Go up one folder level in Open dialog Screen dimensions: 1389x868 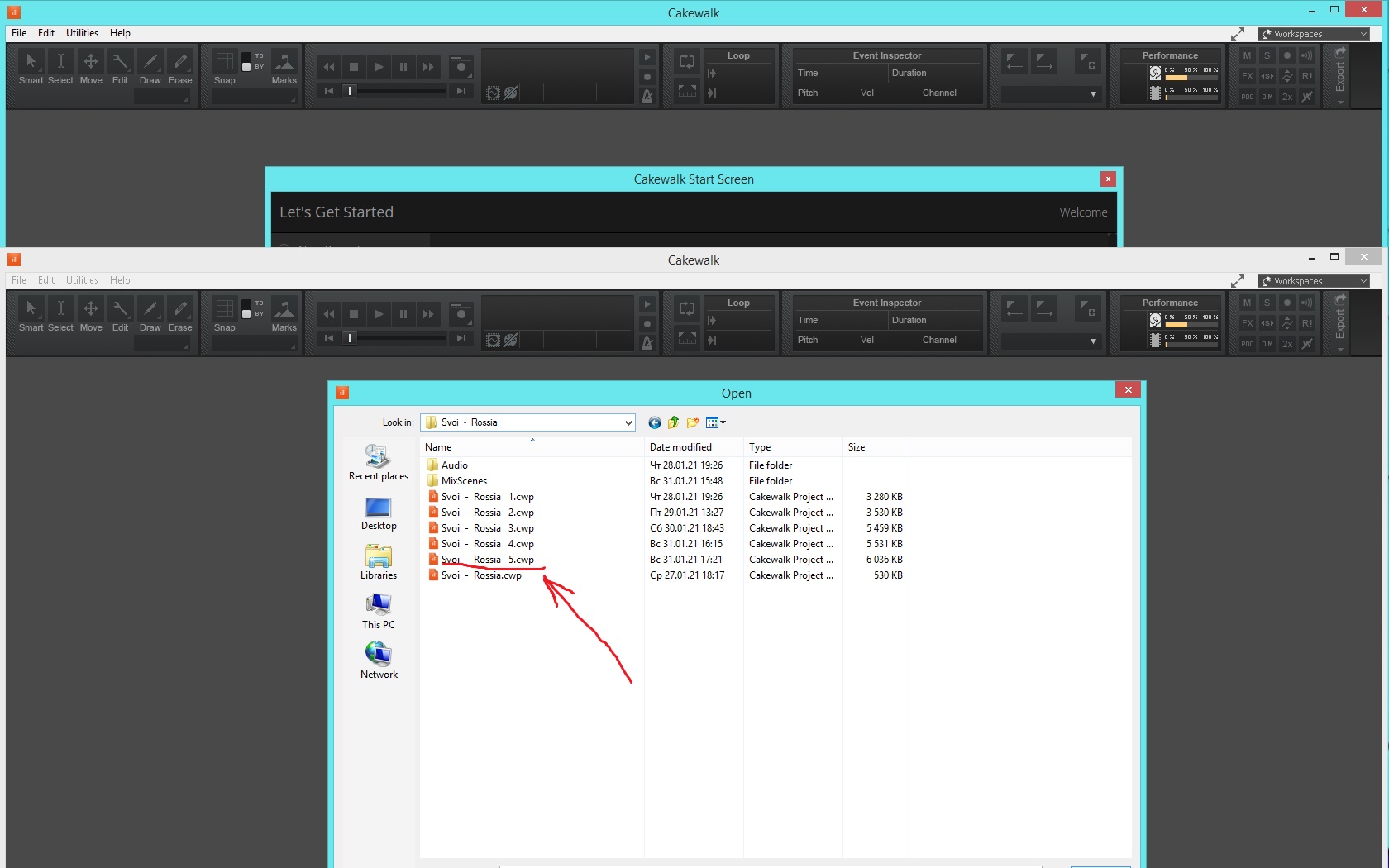point(674,422)
